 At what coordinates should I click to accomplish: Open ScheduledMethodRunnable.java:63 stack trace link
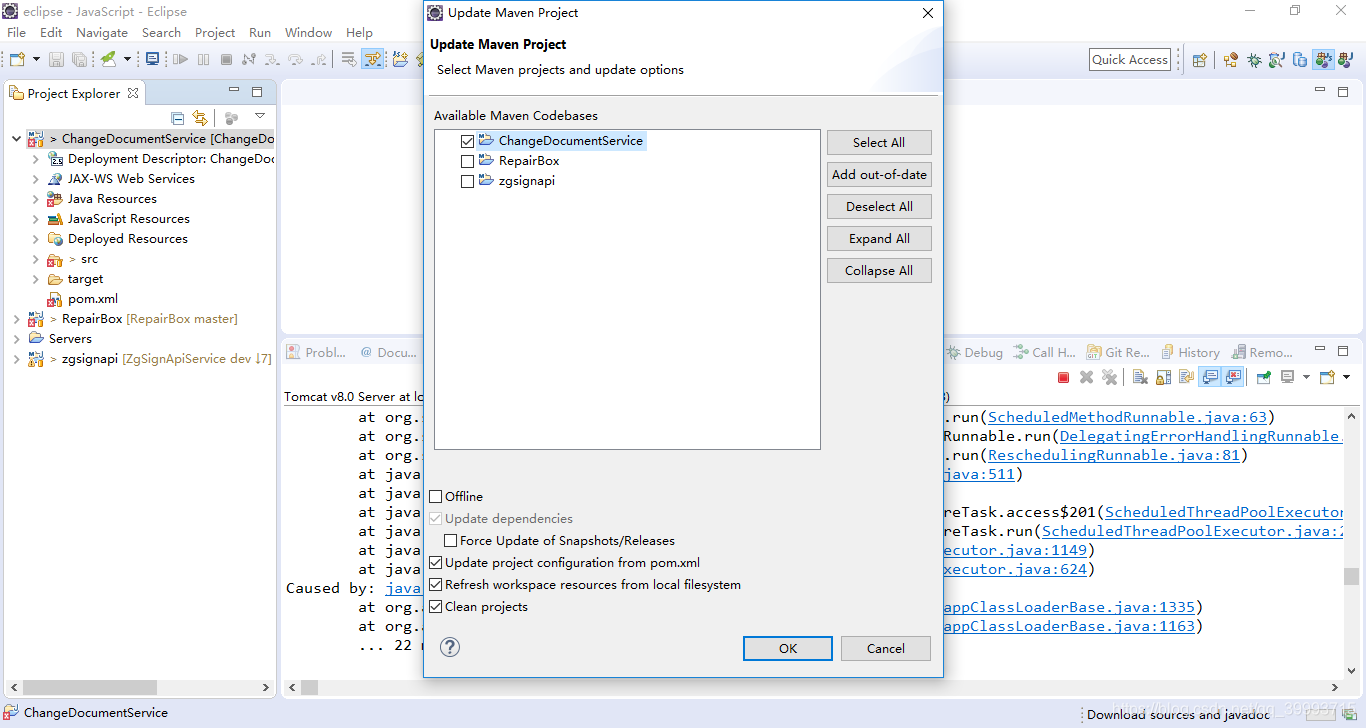[x=1127, y=417]
